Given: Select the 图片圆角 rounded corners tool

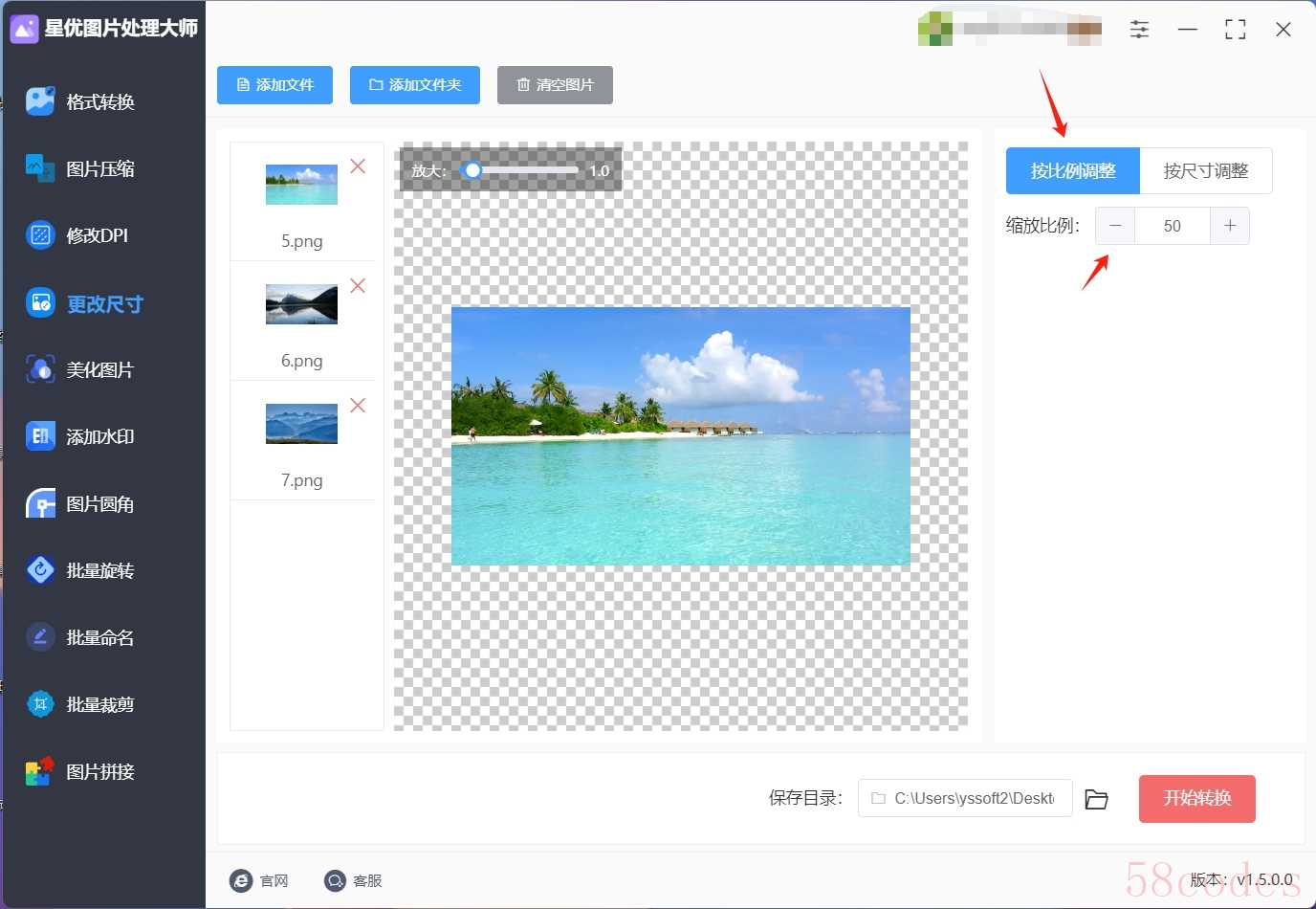Looking at the screenshot, I should (x=80, y=503).
